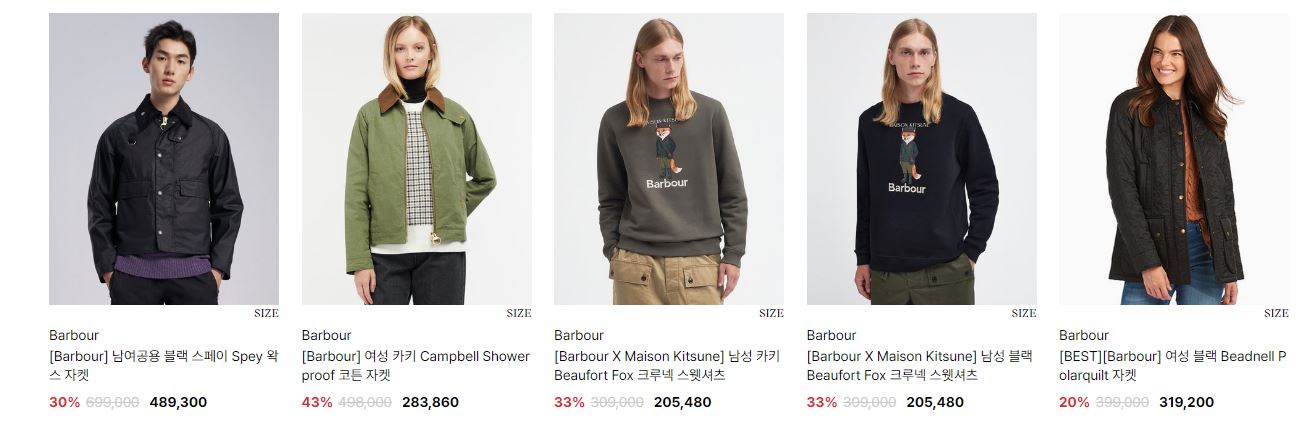Click SIZE under the black Fox sweatshirt
Viewport: 1314px width, 430px height.
coord(1024,313)
